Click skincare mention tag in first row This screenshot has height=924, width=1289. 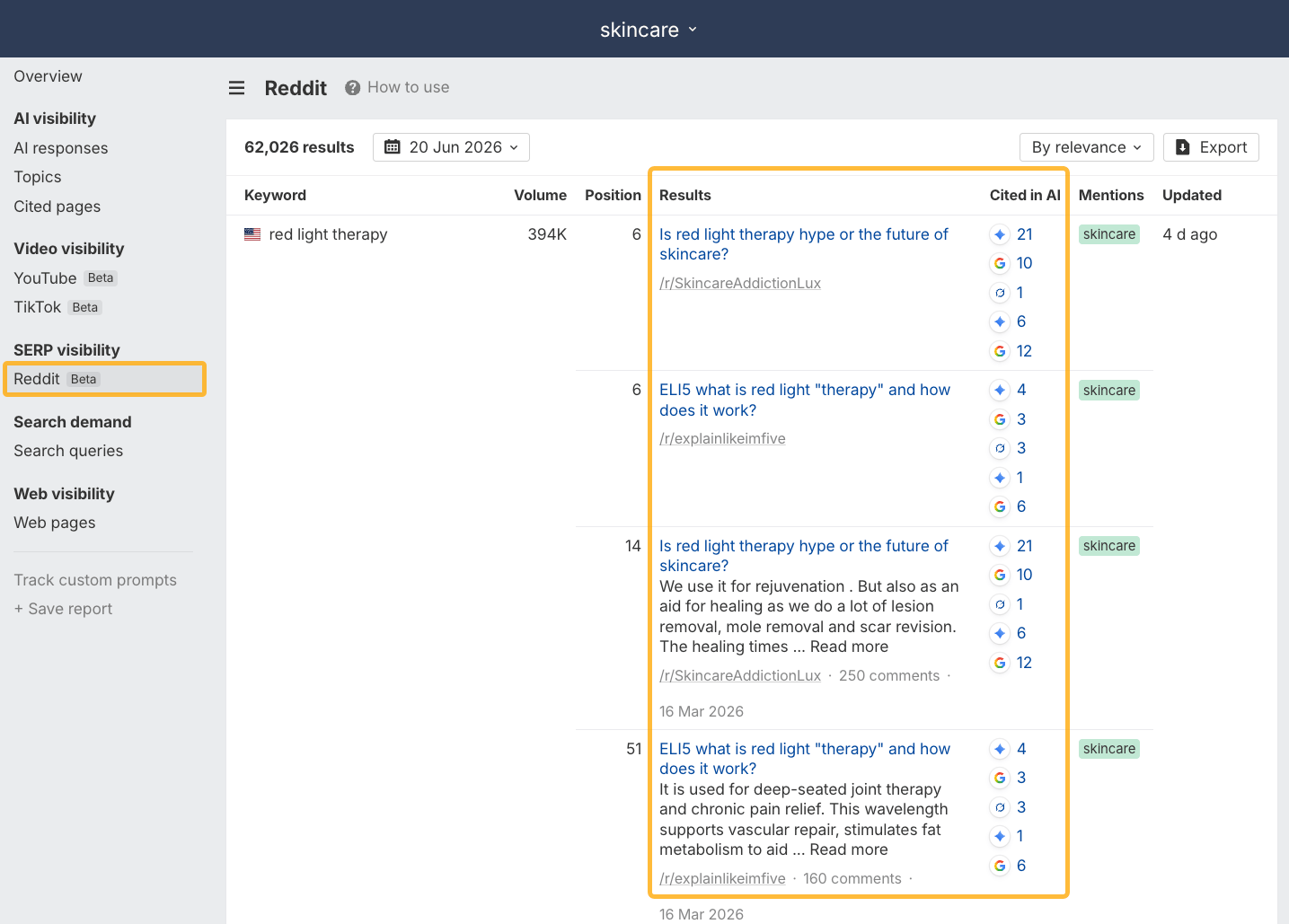[x=1109, y=234]
